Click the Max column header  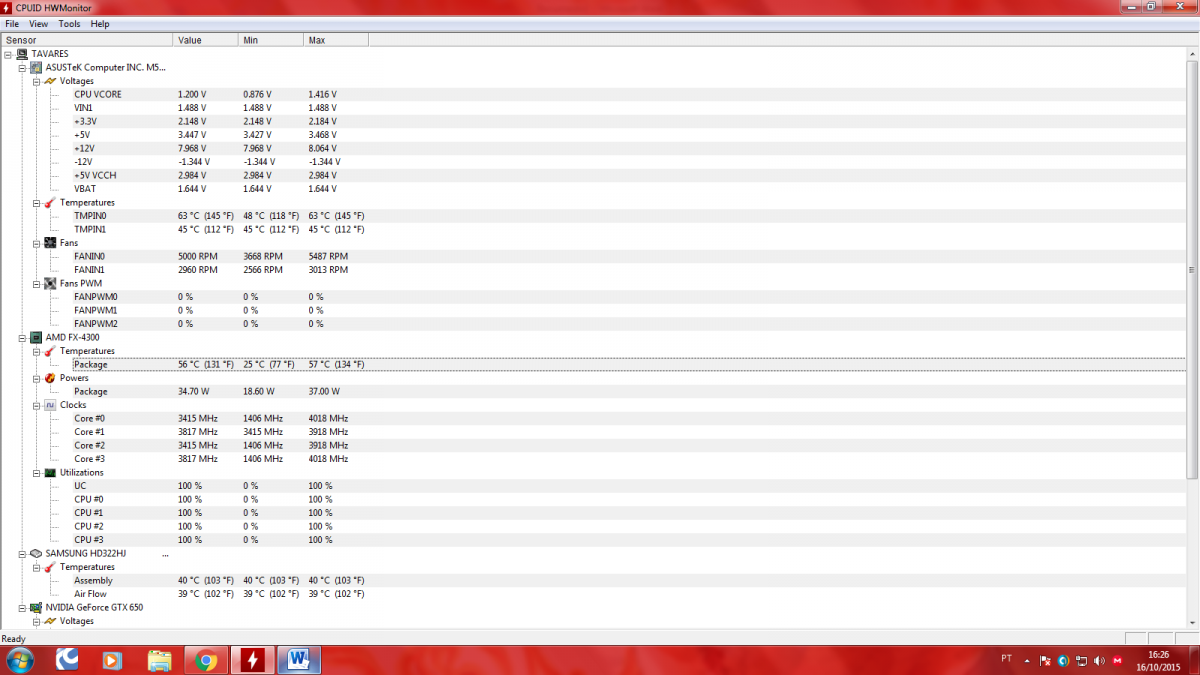point(336,40)
